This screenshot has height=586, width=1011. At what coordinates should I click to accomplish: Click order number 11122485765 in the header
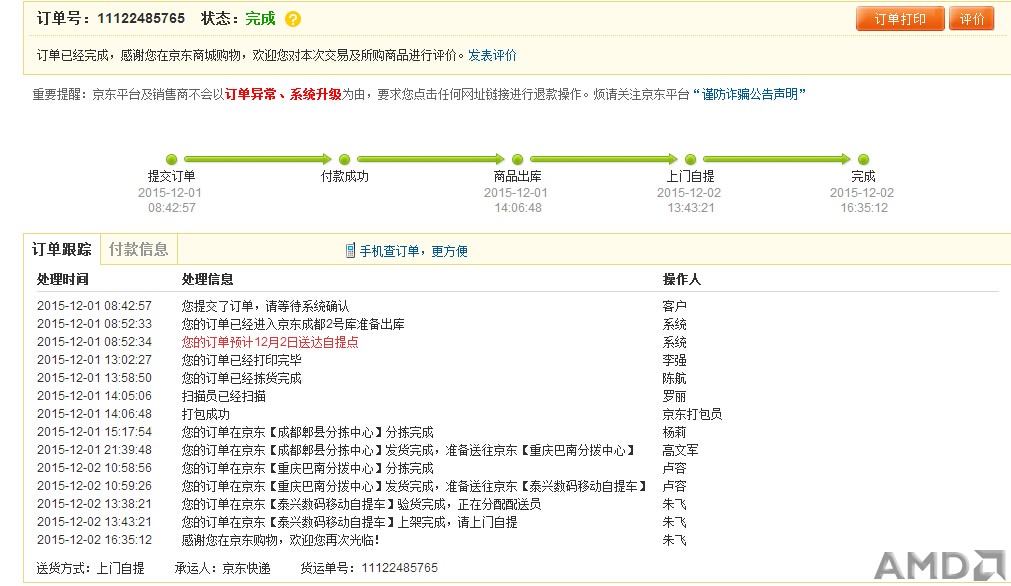pos(141,18)
